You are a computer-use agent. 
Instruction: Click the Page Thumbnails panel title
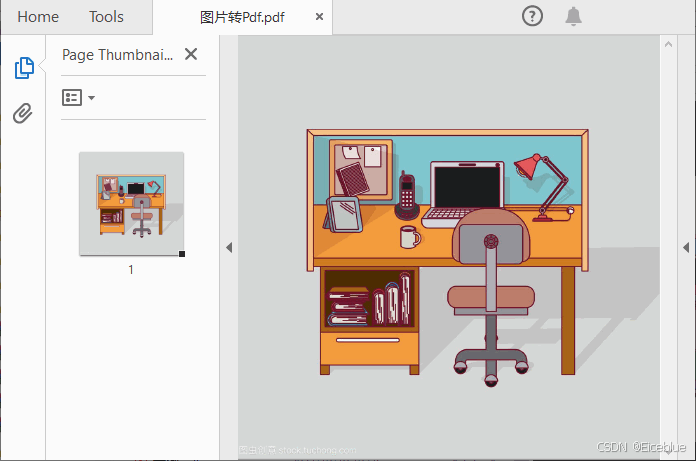117,55
